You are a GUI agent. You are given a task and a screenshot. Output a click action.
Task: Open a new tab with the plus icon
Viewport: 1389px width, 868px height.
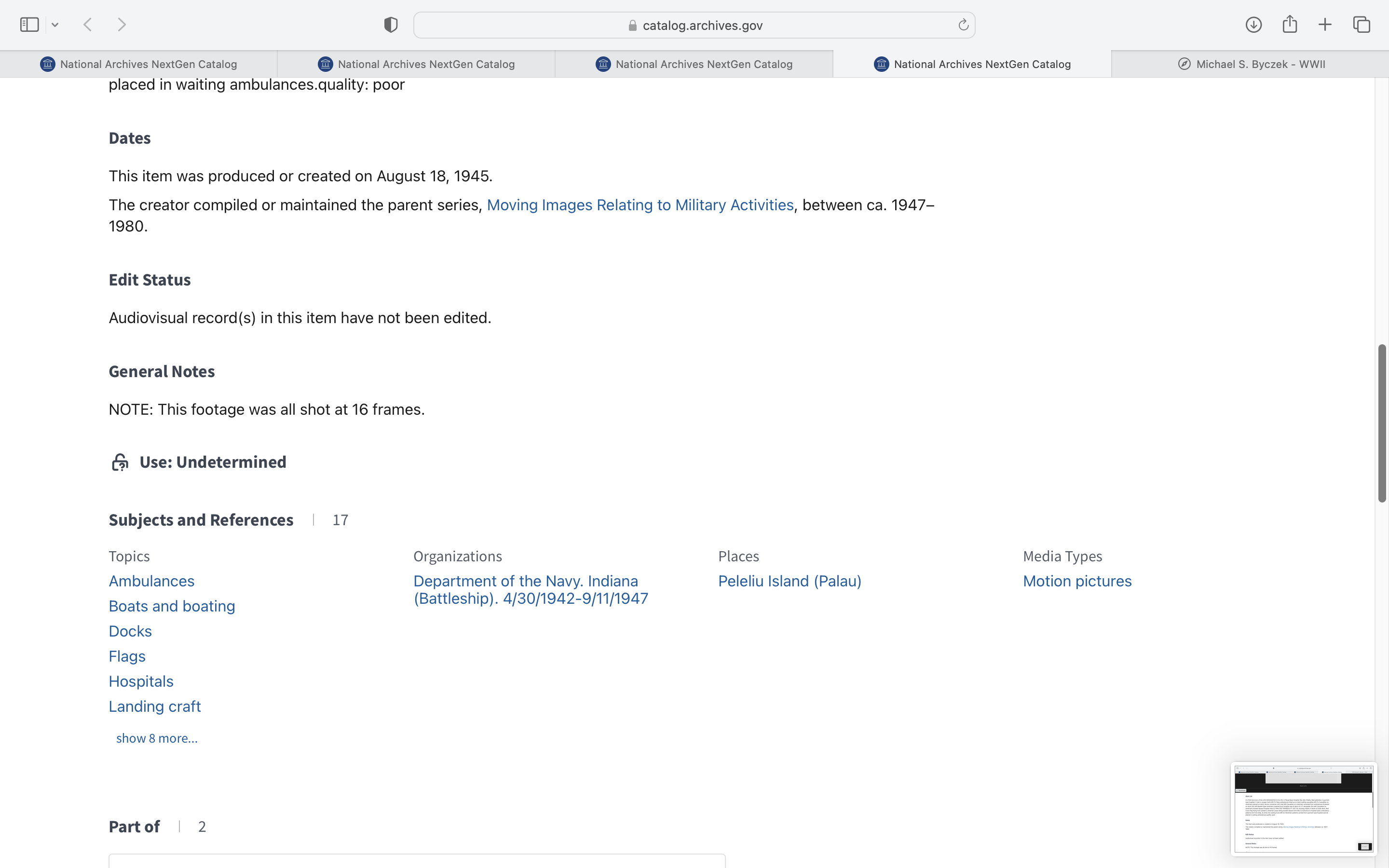[x=1325, y=25]
